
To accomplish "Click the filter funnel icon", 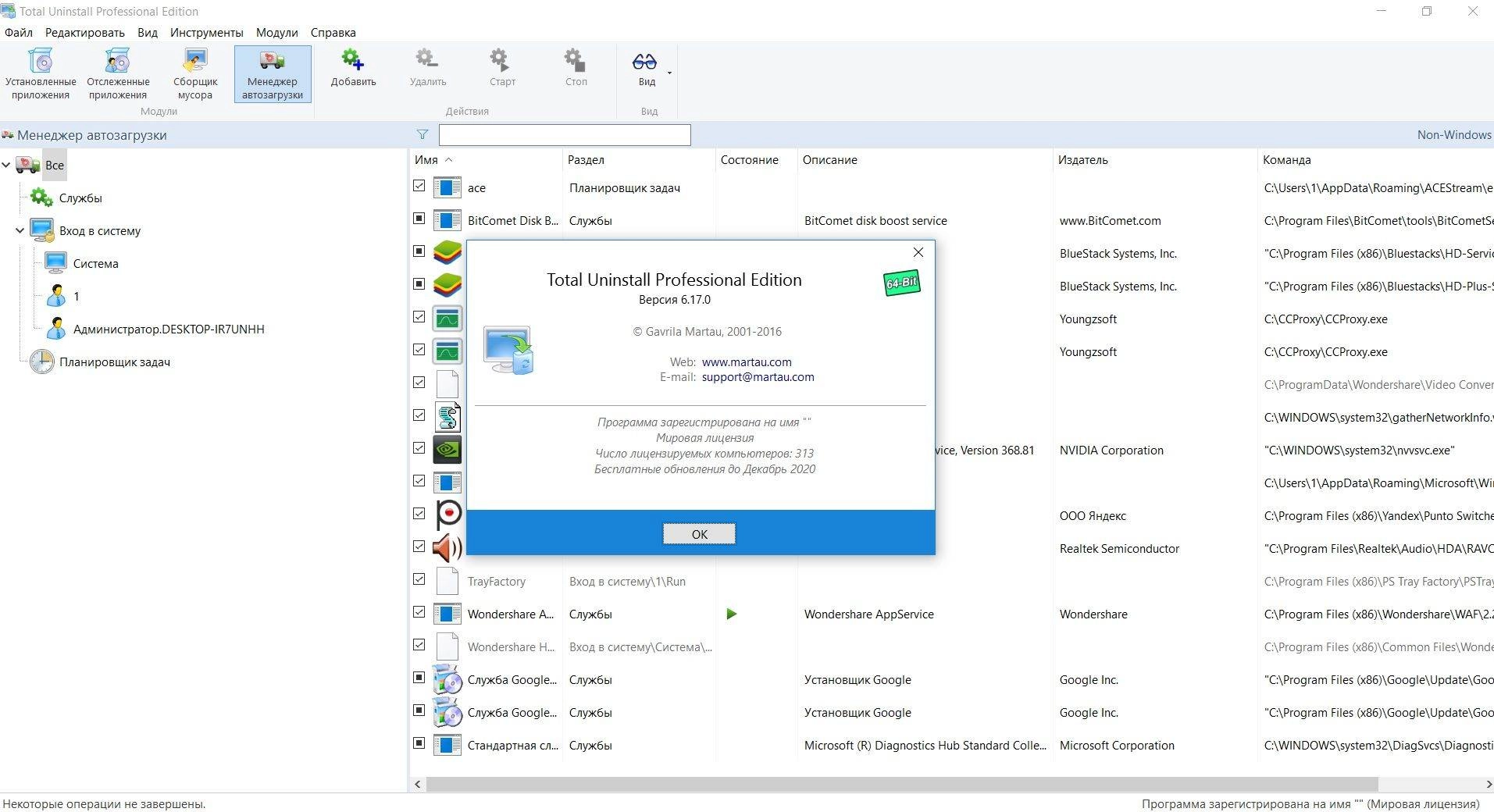I will 423,134.
